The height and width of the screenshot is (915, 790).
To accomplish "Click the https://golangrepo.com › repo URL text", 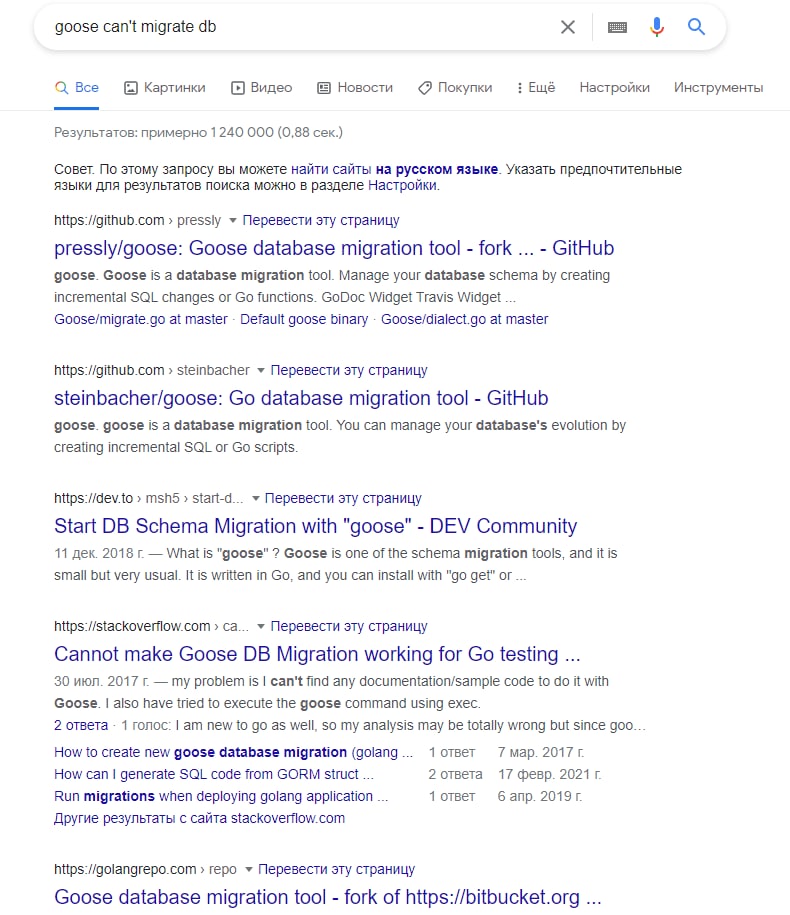I will (x=145, y=869).
